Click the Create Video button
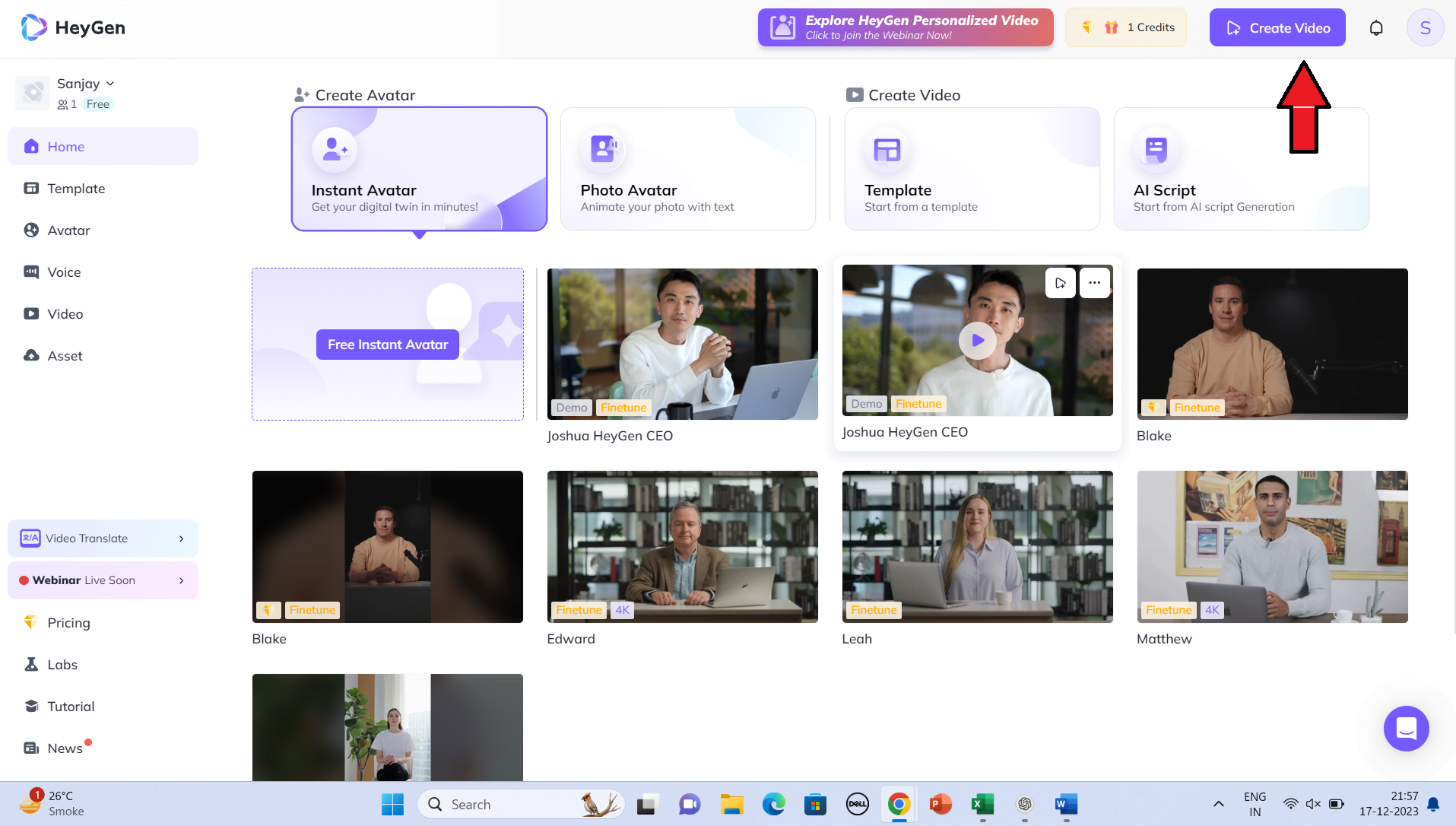The width and height of the screenshot is (1456, 826). coord(1277,28)
